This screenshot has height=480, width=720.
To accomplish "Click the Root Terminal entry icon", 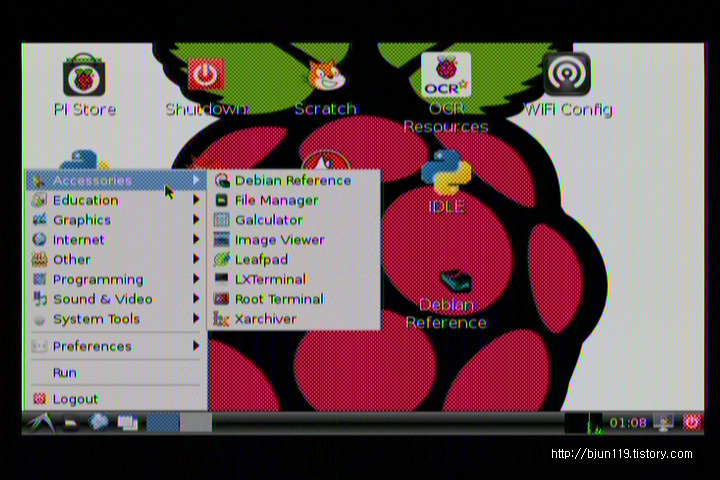I will [222, 299].
